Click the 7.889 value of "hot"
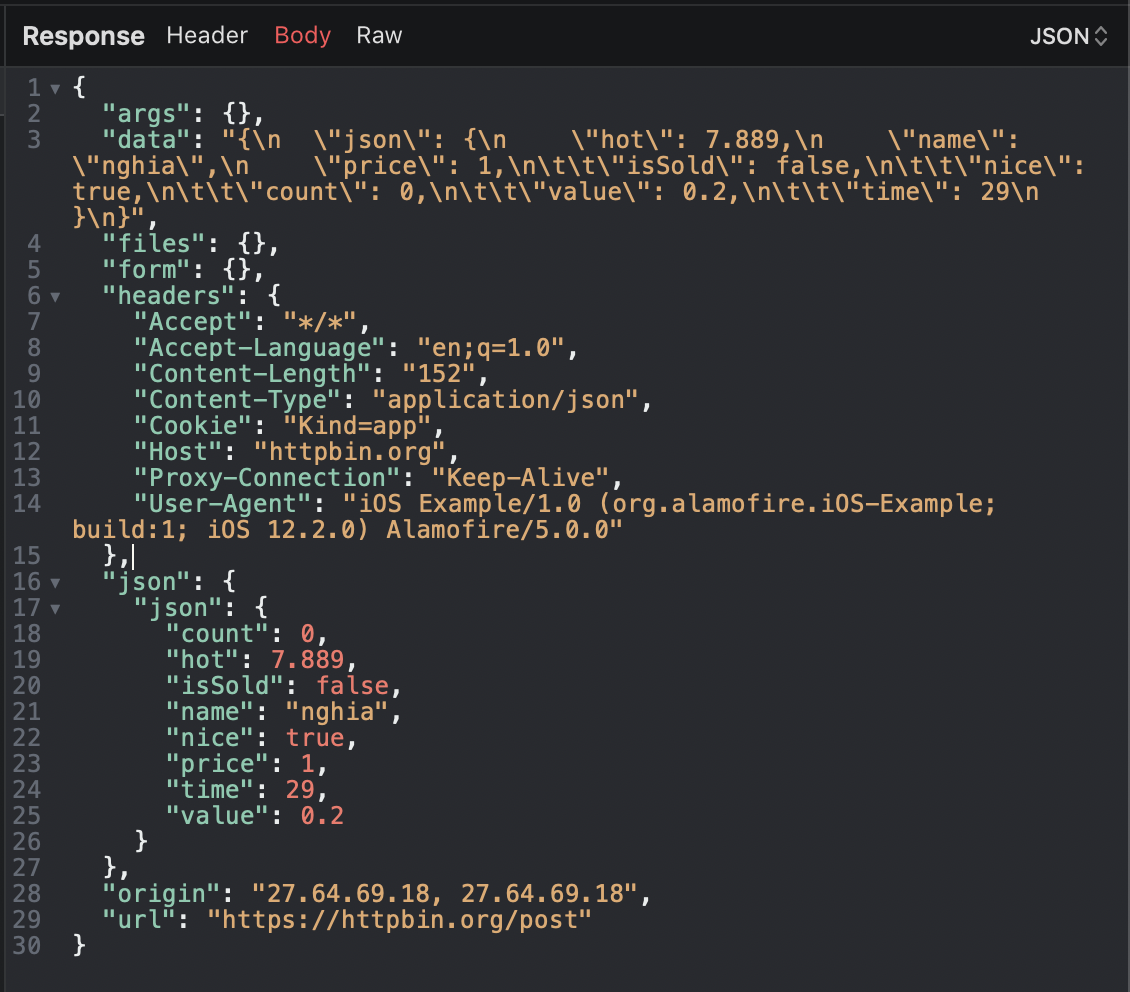Image resolution: width=1130 pixels, height=992 pixels. point(308,659)
